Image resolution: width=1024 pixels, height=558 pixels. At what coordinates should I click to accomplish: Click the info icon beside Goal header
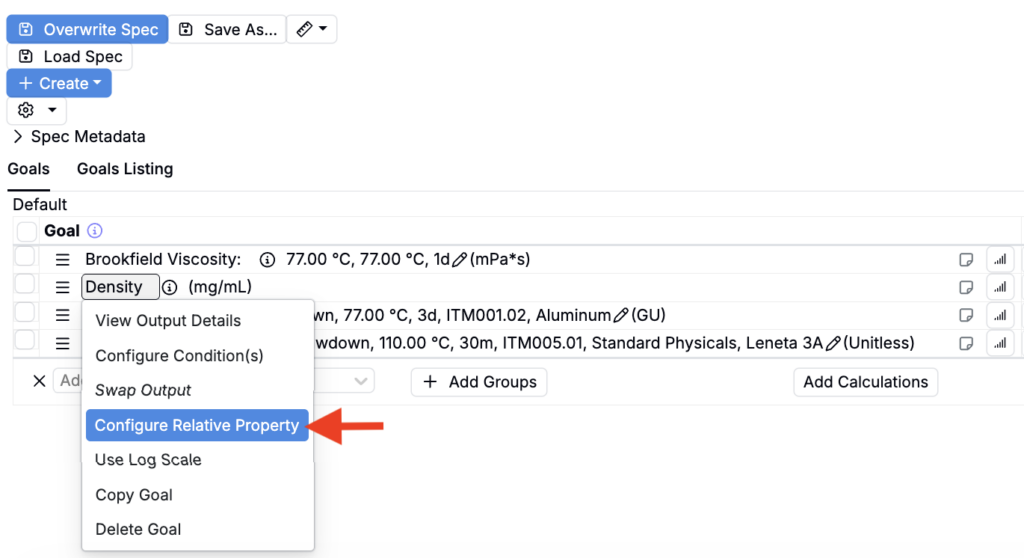pos(95,231)
